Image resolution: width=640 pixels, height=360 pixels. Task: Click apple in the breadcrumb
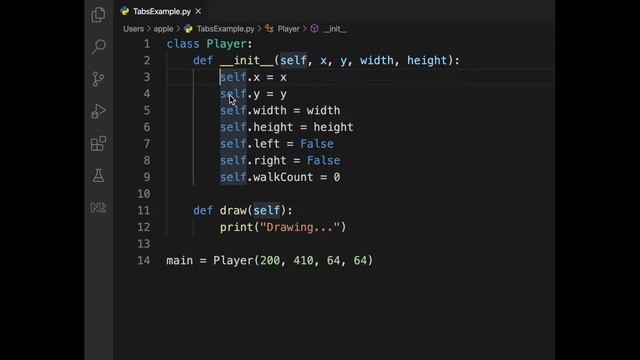(x=163, y=29)
